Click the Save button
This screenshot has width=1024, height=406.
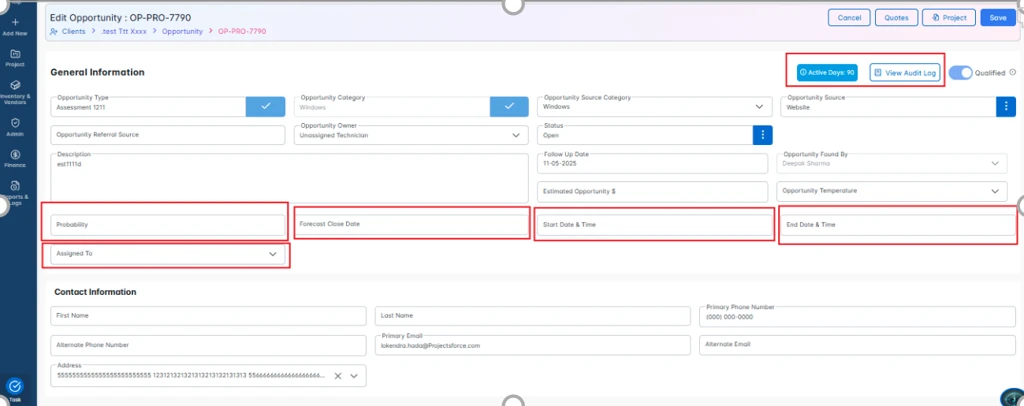click(x=998, y=18)
